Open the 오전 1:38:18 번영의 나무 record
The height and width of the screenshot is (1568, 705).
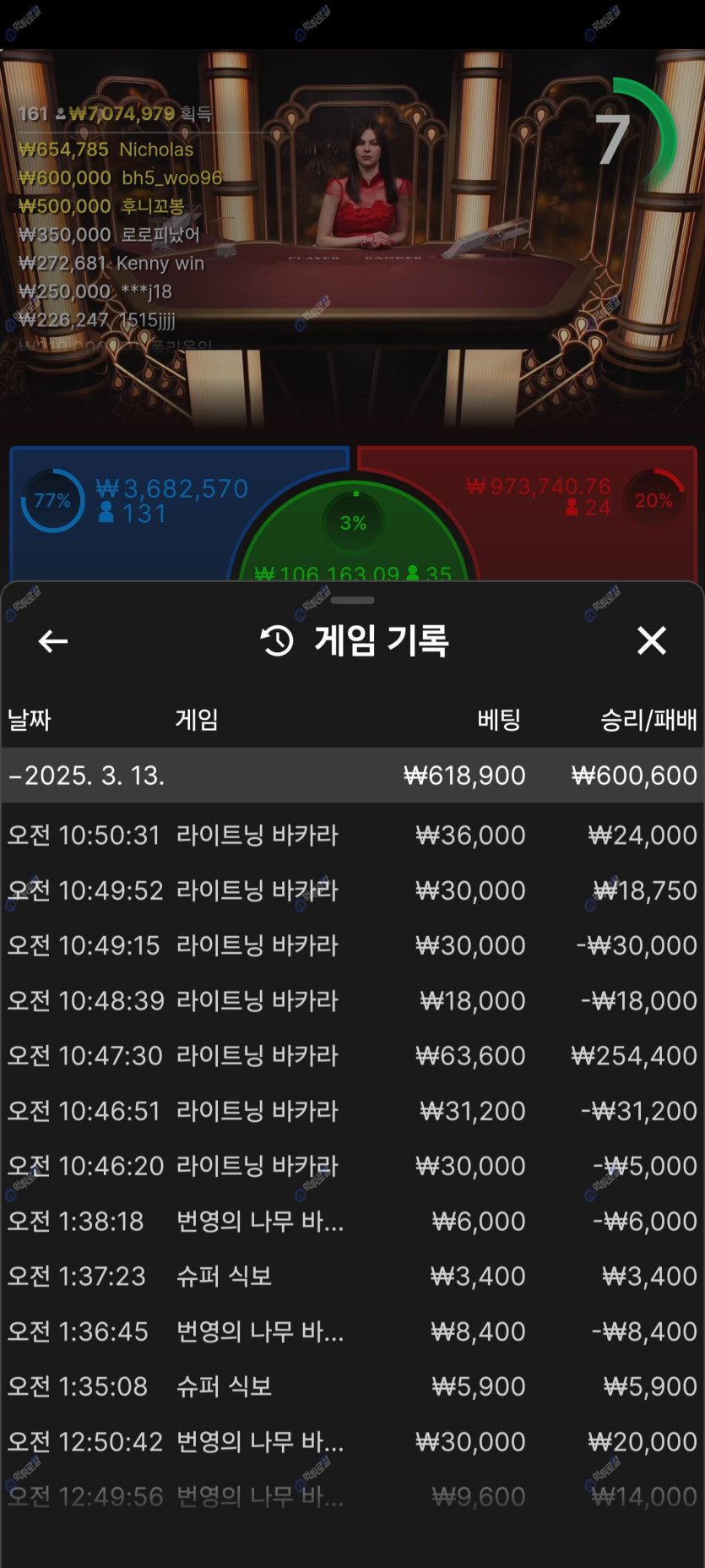[352, 1221]
